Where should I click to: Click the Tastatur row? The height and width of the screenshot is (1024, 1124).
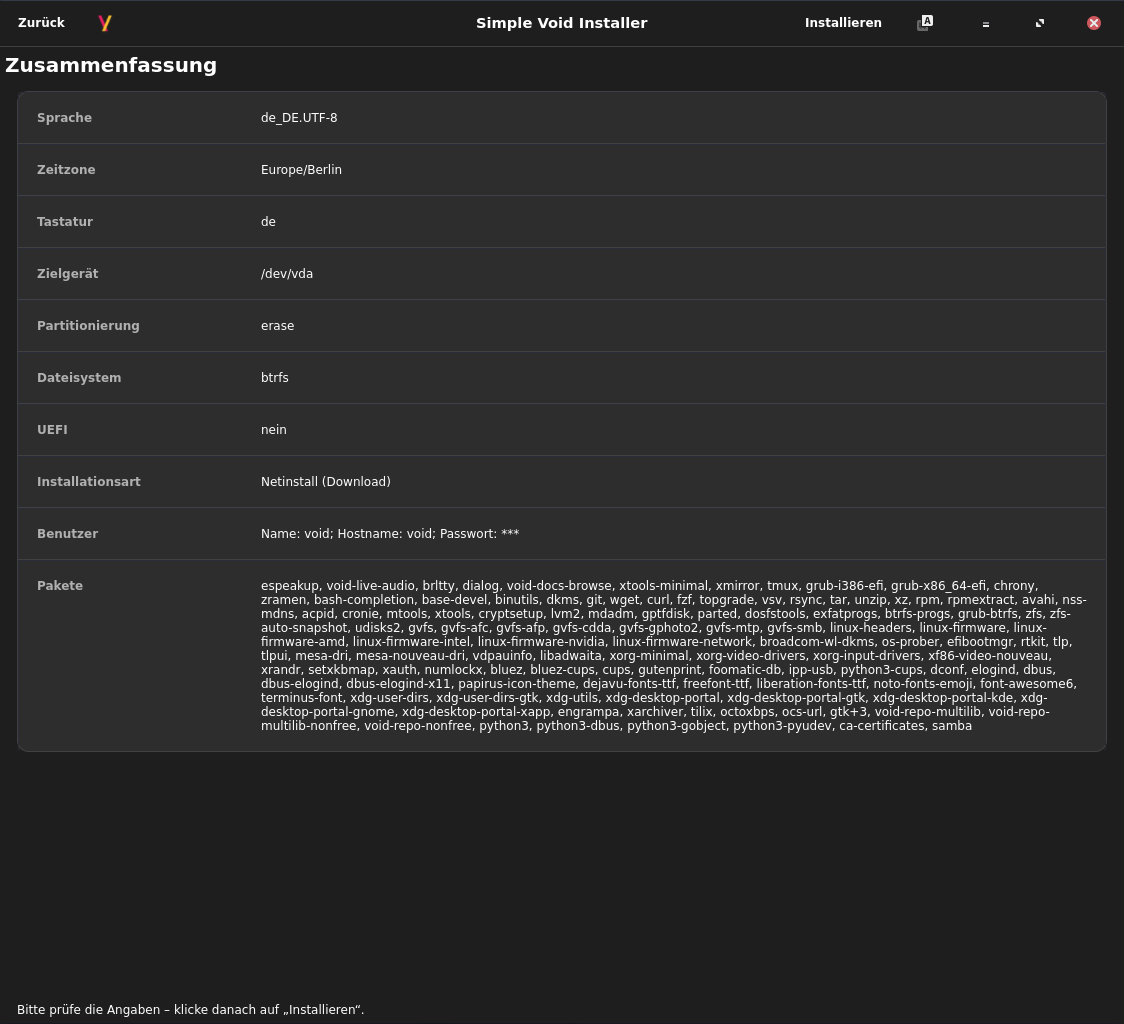point(561,222)
